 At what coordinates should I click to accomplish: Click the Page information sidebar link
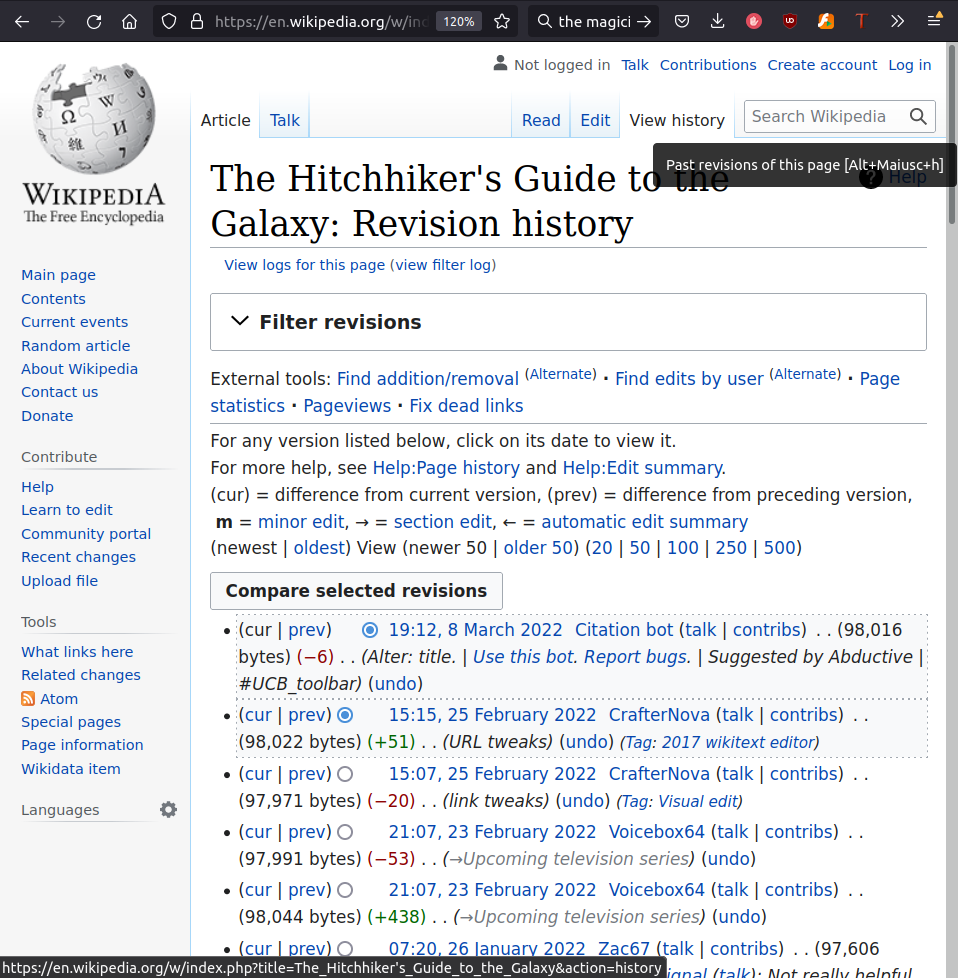82,745
